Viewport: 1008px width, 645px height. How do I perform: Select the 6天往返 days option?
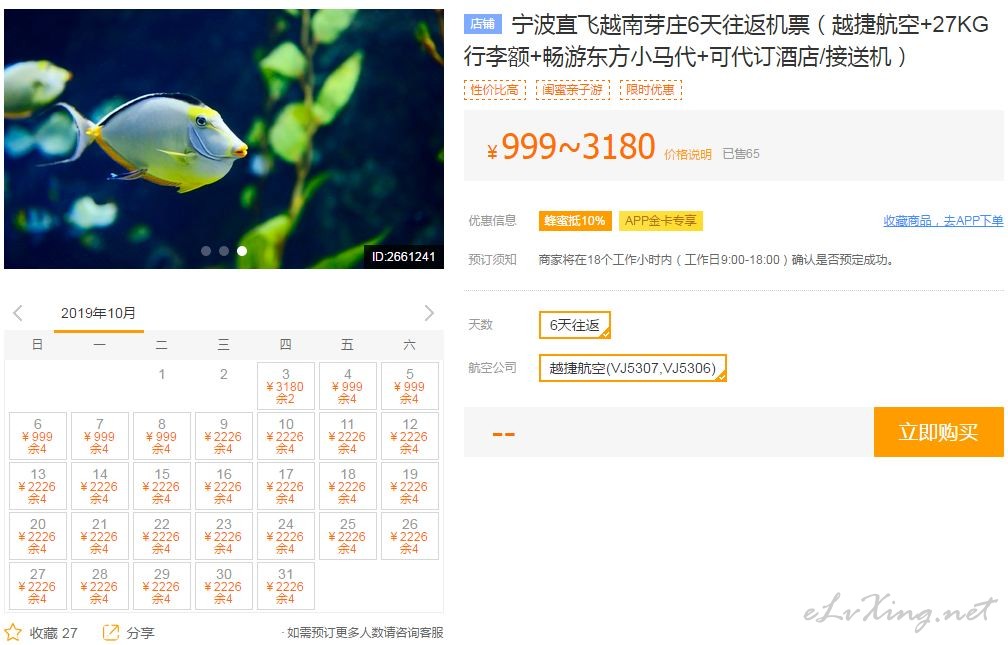575,325
